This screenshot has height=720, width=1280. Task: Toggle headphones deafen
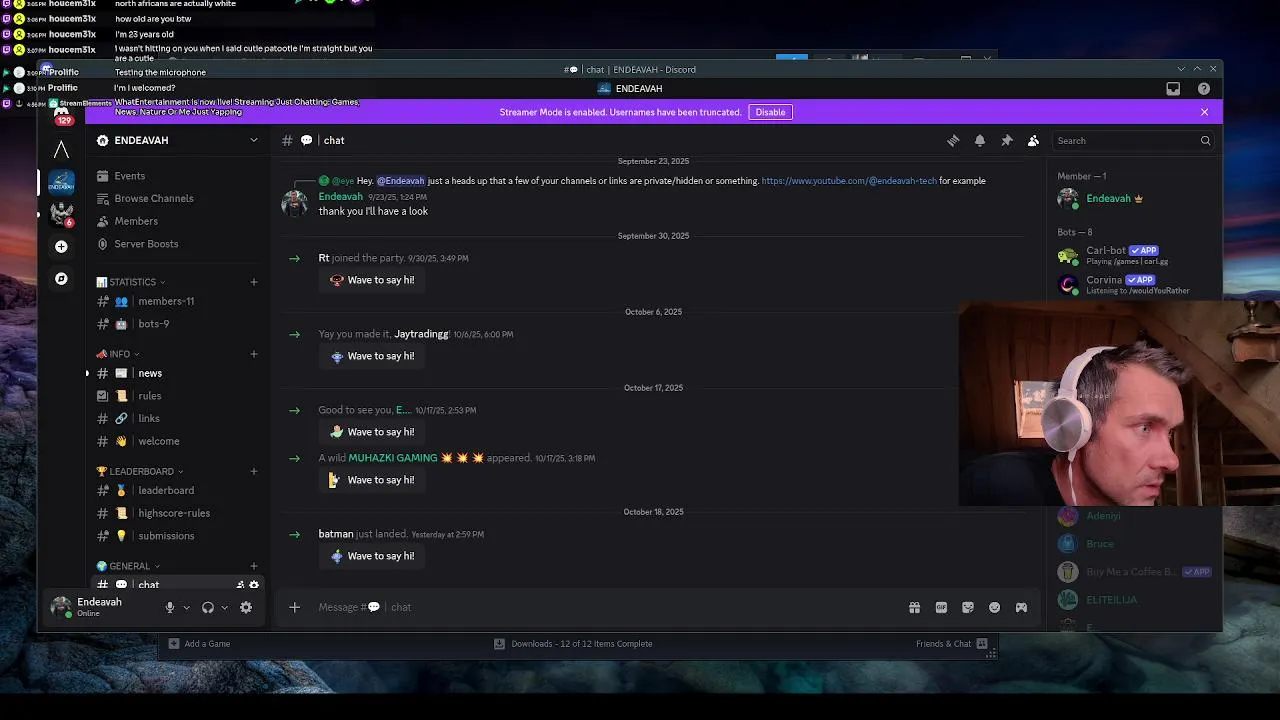coord(208,607)
